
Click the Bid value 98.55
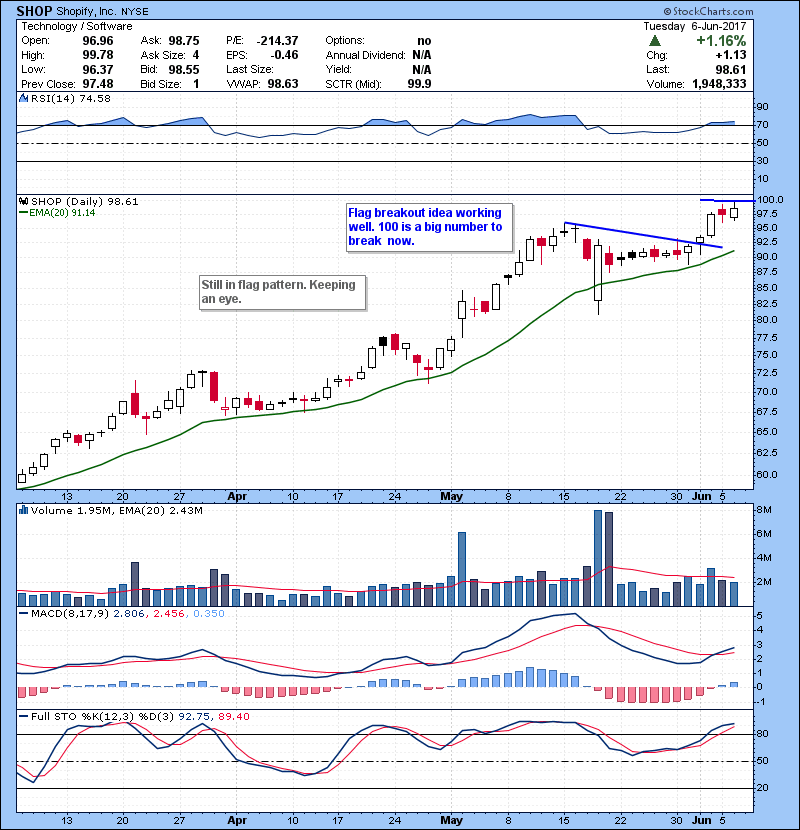click(x=184, y=69)
